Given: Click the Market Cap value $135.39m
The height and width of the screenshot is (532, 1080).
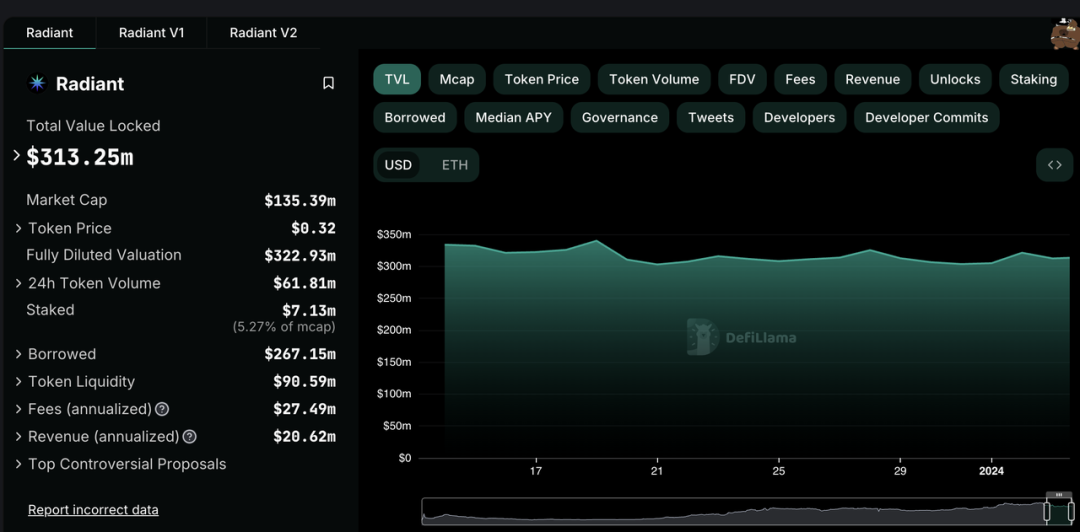Looking at the screenshot, I should [300, 201].
